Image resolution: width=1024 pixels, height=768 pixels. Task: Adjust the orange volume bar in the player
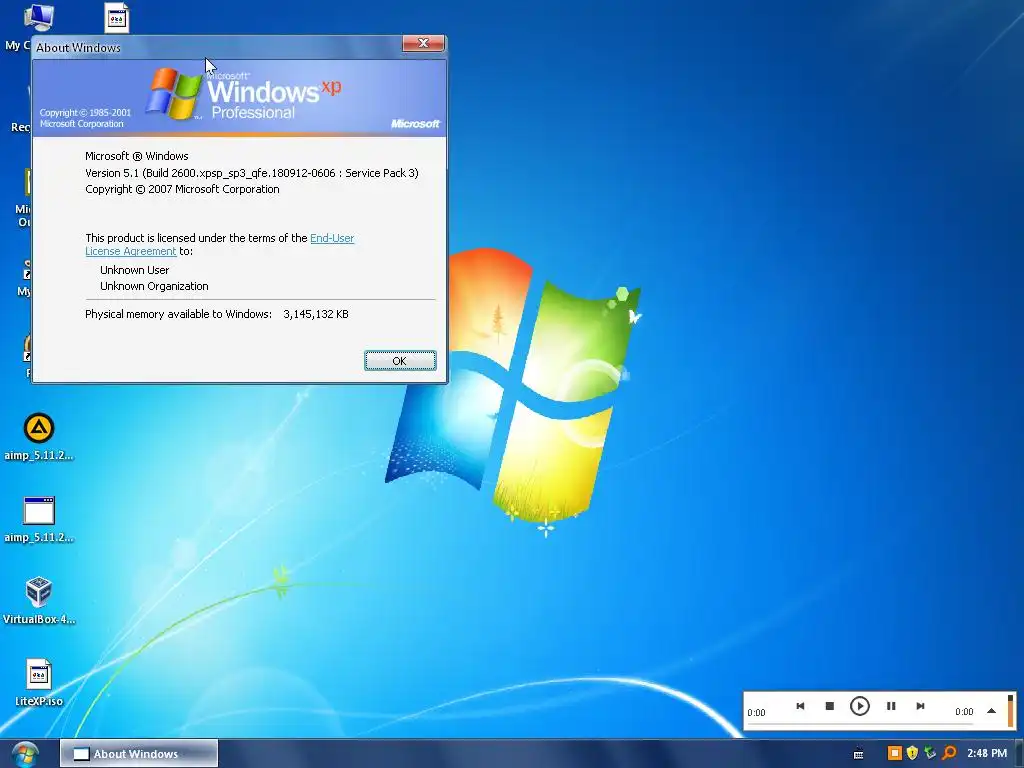pyautogui.click(x=1010, y=711)
